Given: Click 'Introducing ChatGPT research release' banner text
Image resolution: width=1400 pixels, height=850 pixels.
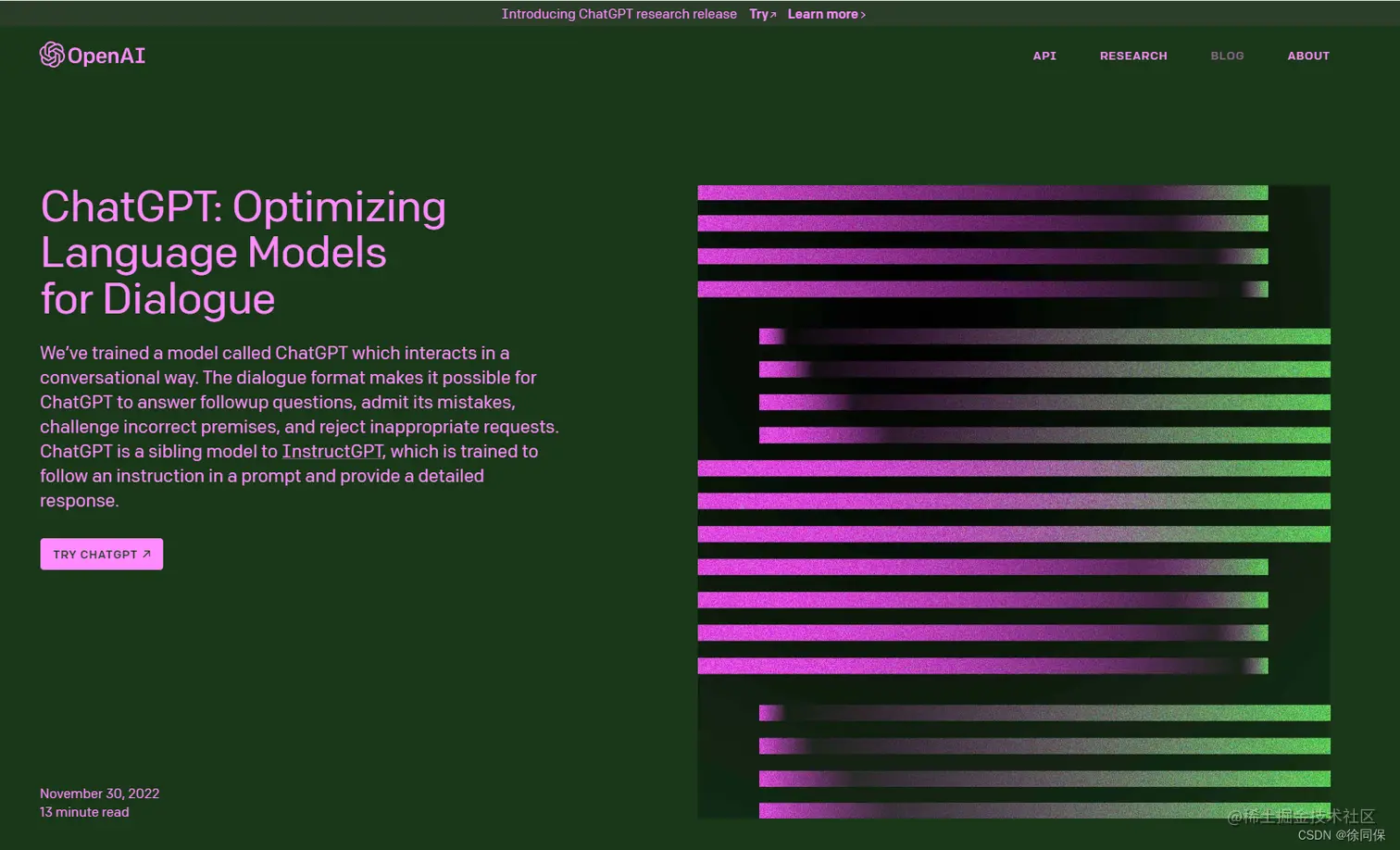Looking at the screenshot, I should [619, 14].
